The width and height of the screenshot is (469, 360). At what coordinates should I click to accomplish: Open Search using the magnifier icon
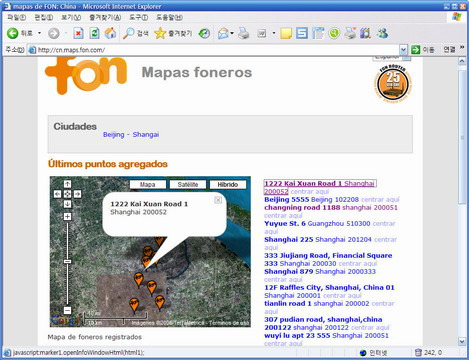pos(128,33)
